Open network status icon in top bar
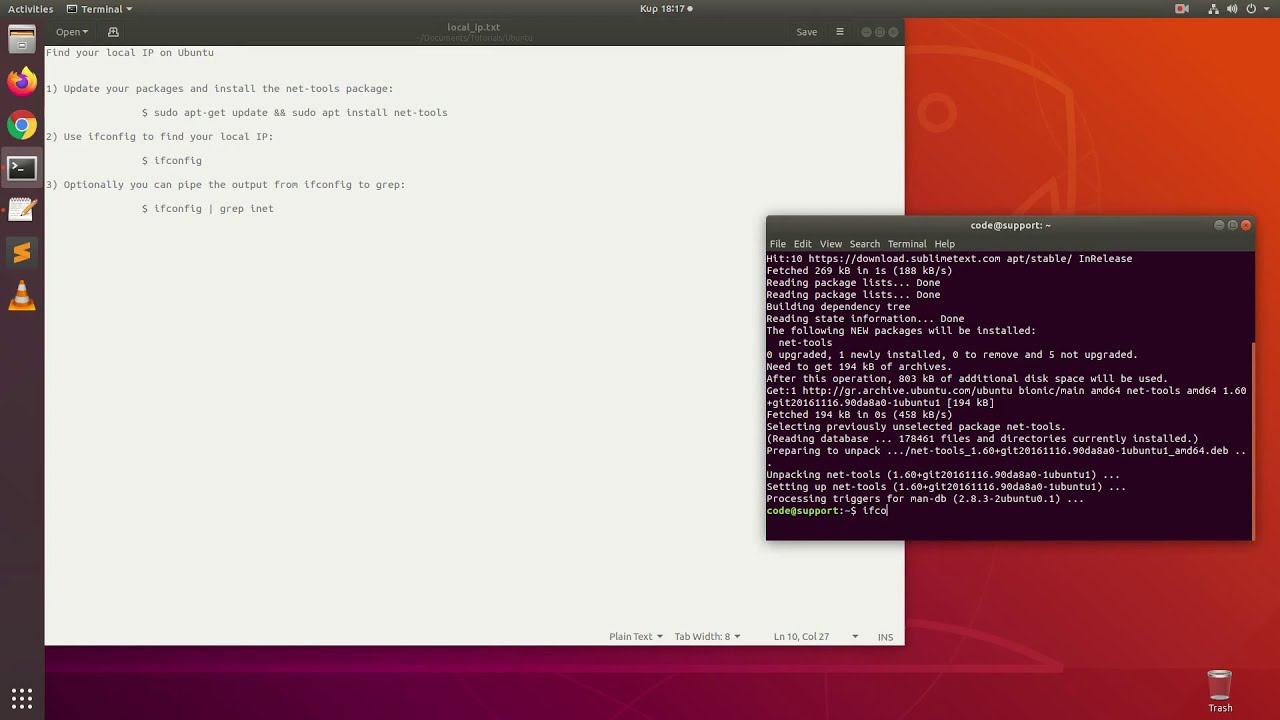Viewport: 1280px width, 720px height. (x=1213, y=9)
